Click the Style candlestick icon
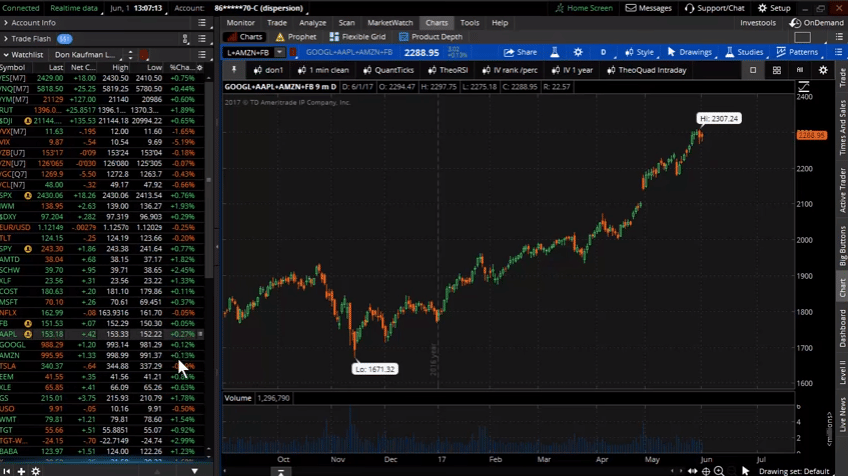Screen dimensions: 848x476 tap(638, 52)
